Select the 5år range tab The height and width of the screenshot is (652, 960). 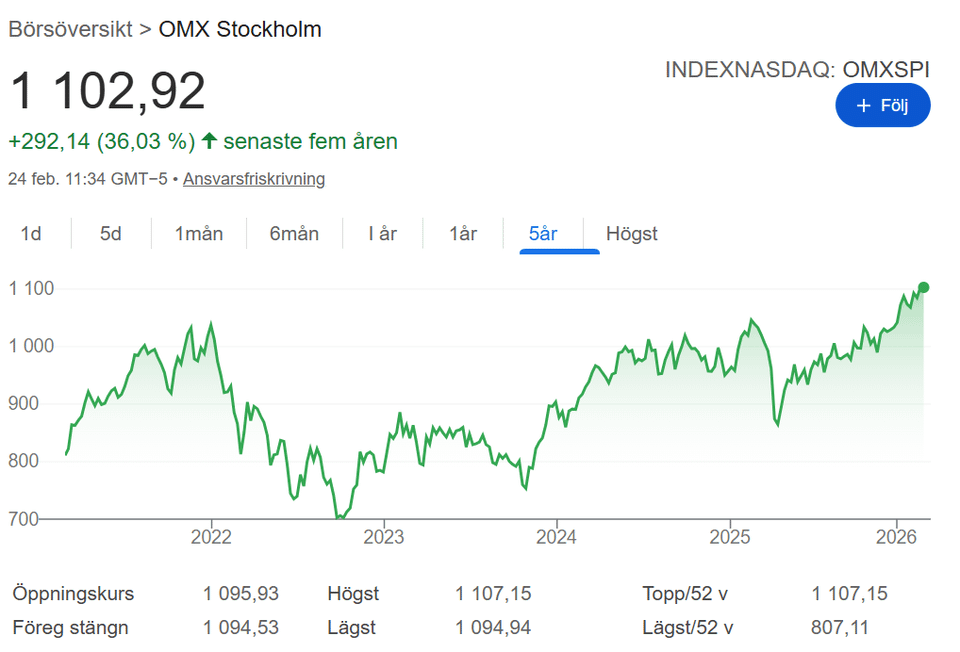[543, 234]
